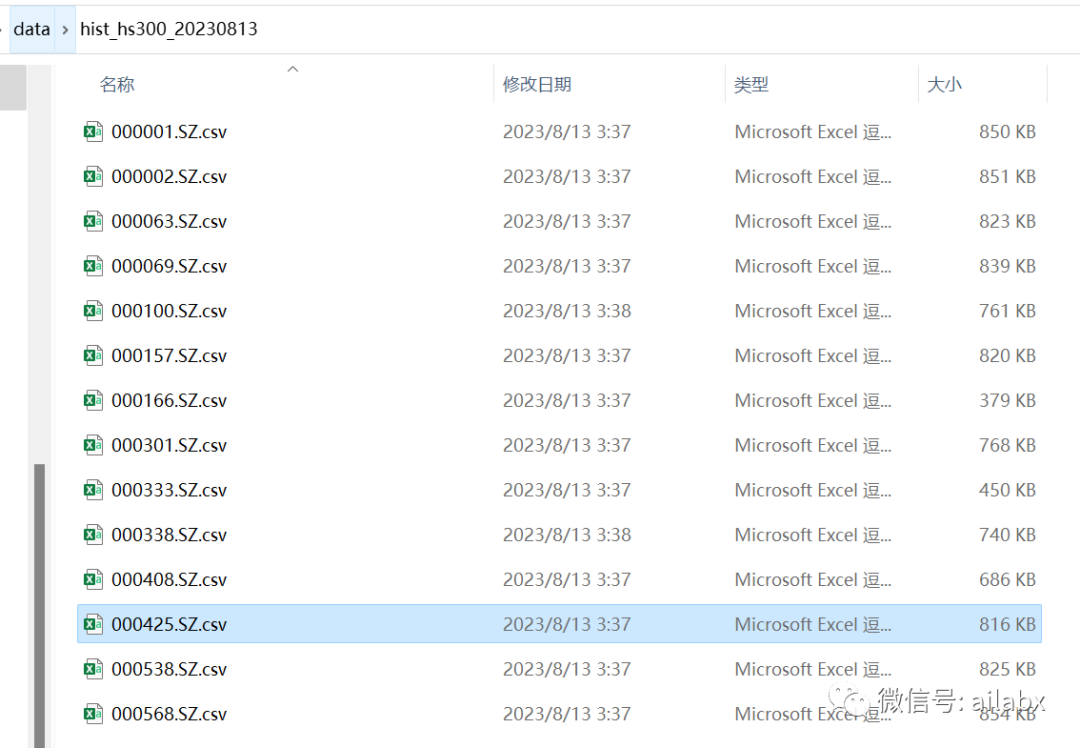Click the Excel icon of 000069.SZ.csv
Viewport: 1080px width, 748px height.
[93, 266]
